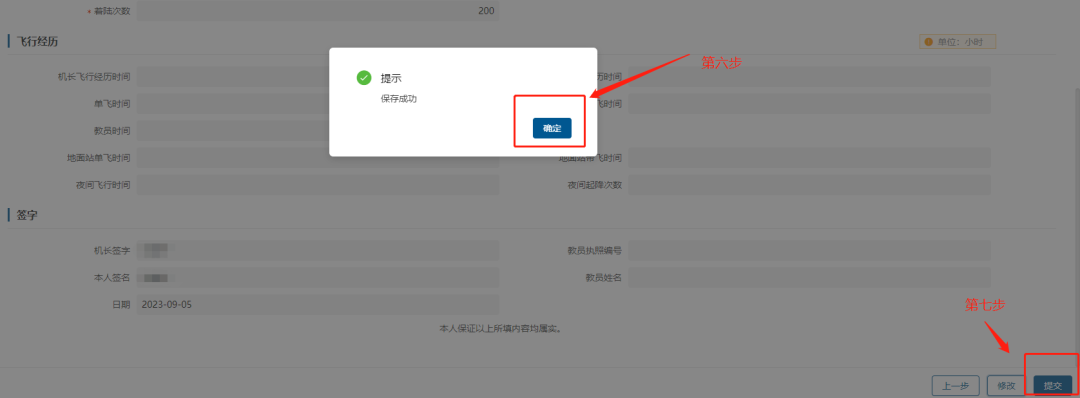Click the 机长签字 input field
This screenshot has width=1080, height=398.
(x=318, y=251)
